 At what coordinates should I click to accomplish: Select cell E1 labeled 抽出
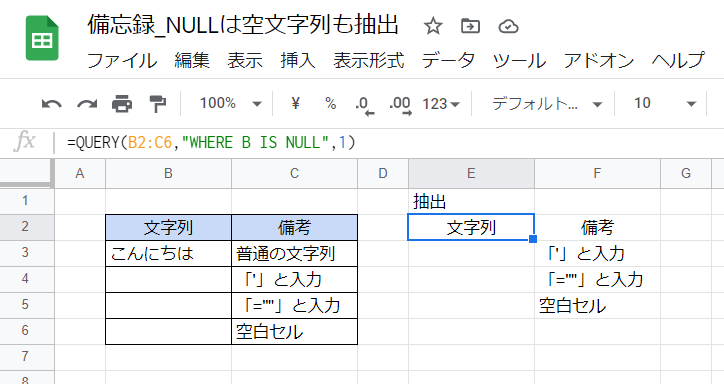(x=471, y=201)
